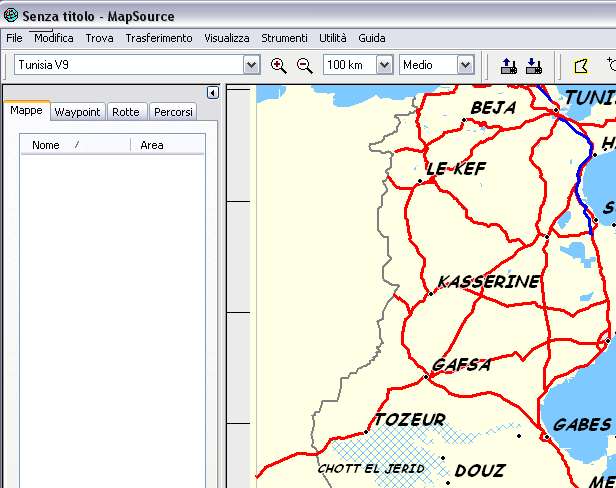Click the GAFSA city label on map
Viewport: 616px width, 488px height.
click(x=461, y=365)
